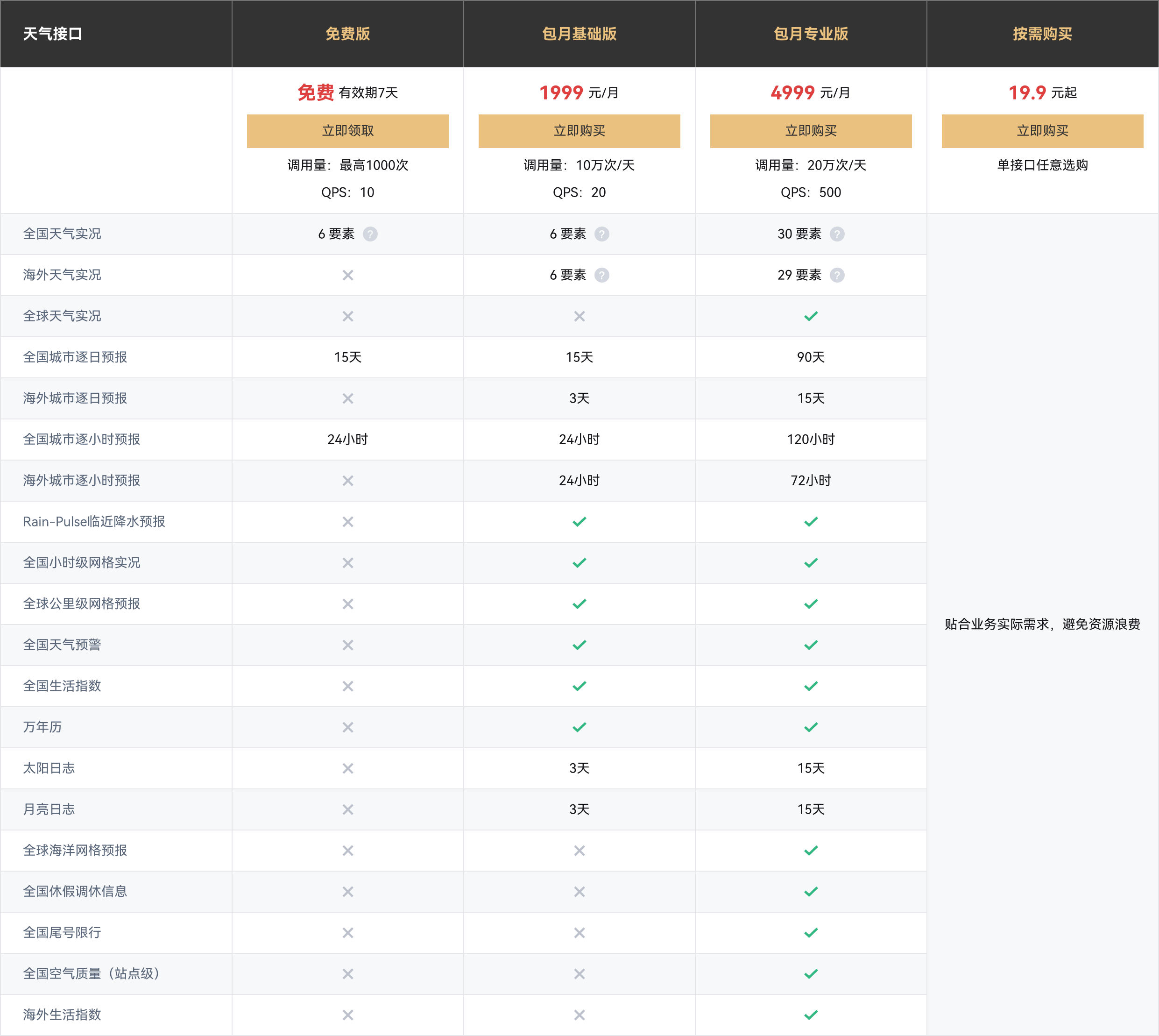Click help icon beside free 全国天气实况 6要素
1159x1036 pixels.
(x=370, y=234)
